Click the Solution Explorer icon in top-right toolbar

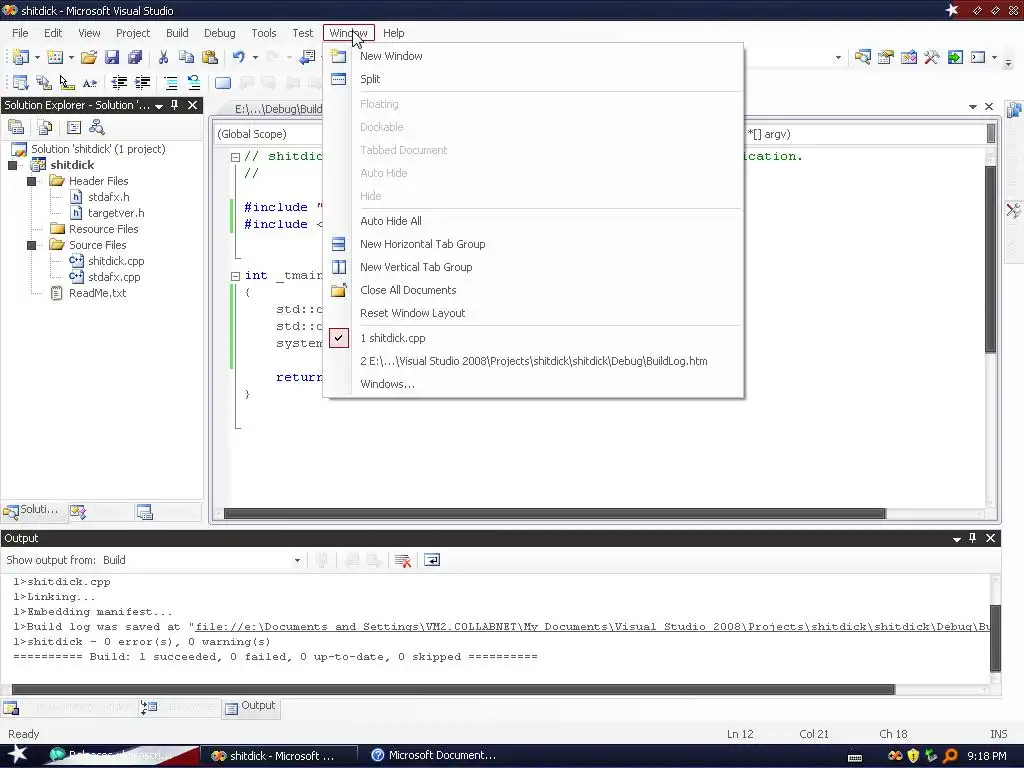(862, 57)
